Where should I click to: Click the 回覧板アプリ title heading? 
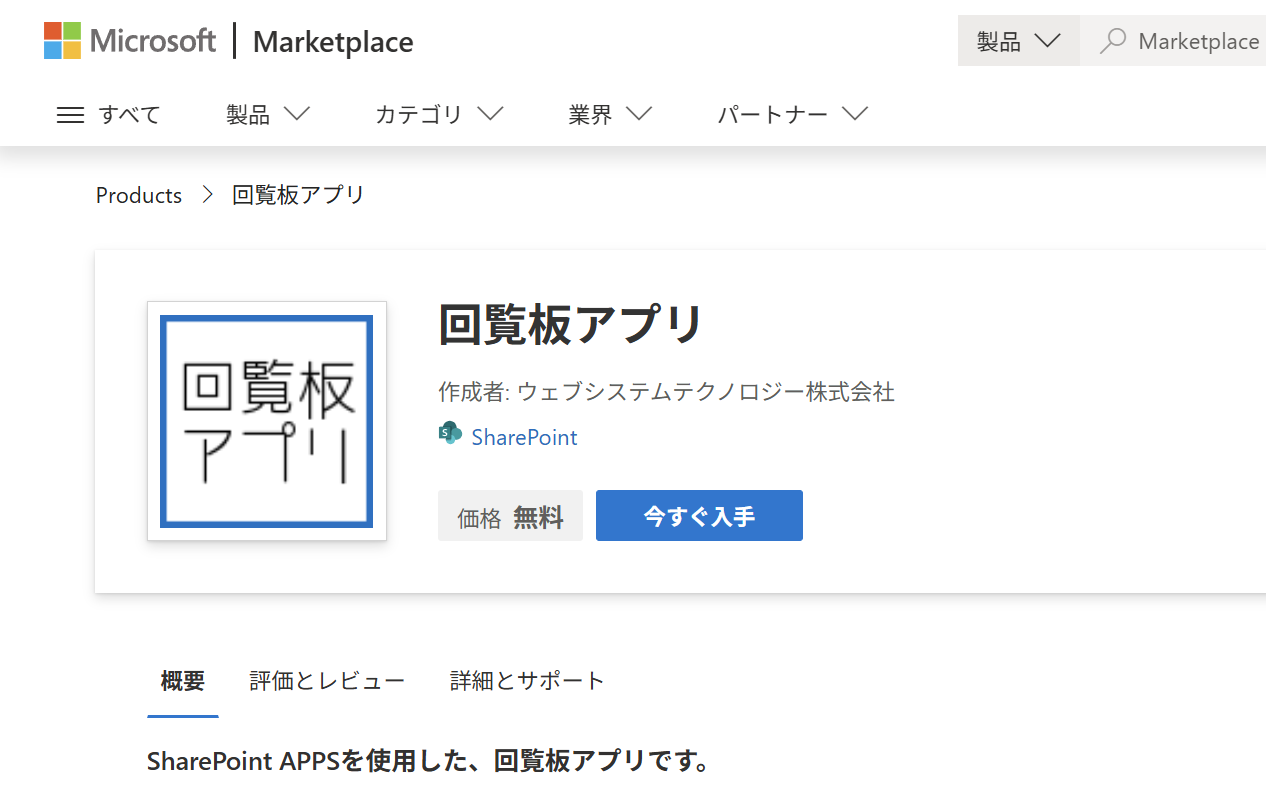coord(571,324)
